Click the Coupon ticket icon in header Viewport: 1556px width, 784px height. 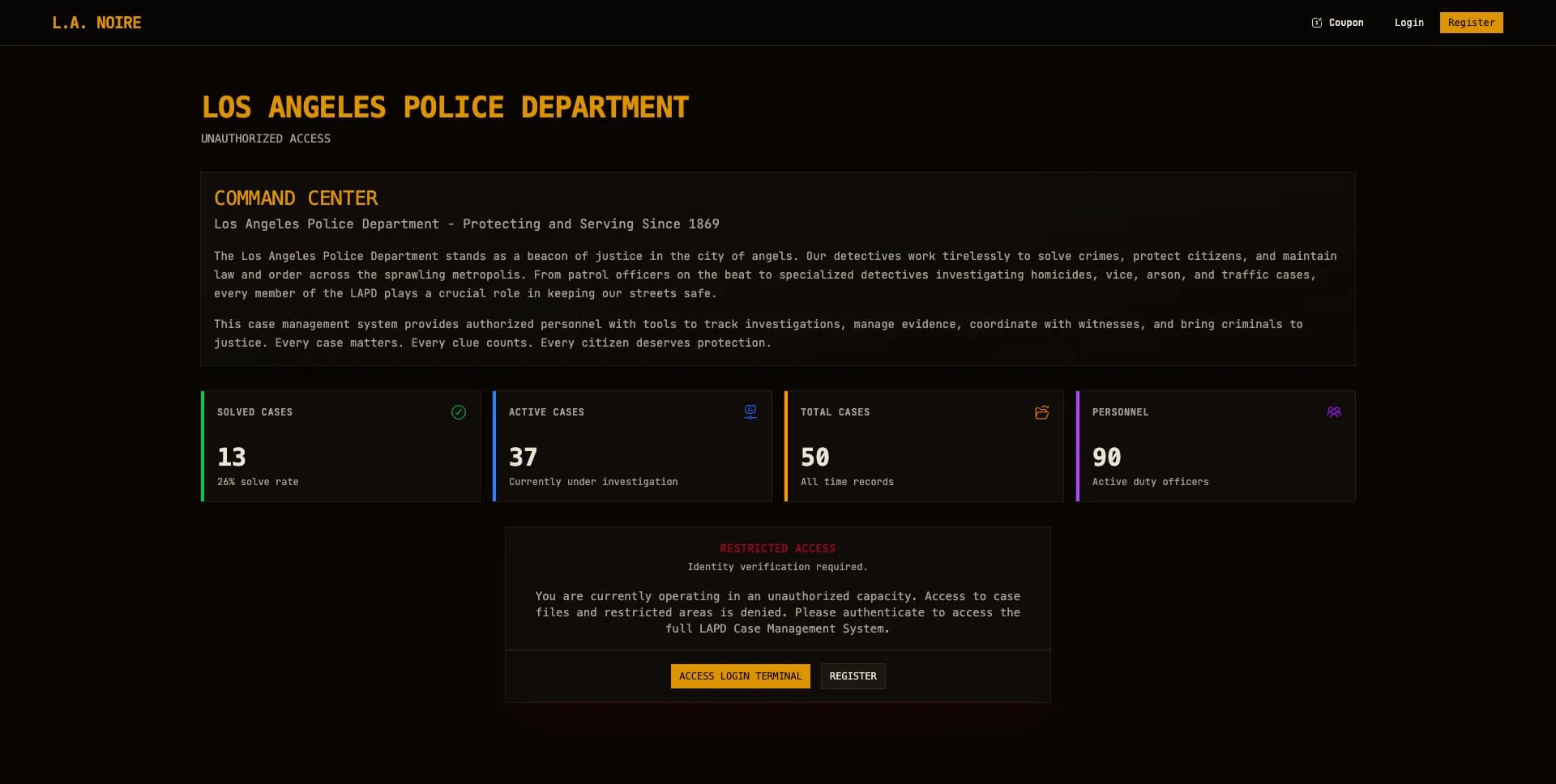1317,23
